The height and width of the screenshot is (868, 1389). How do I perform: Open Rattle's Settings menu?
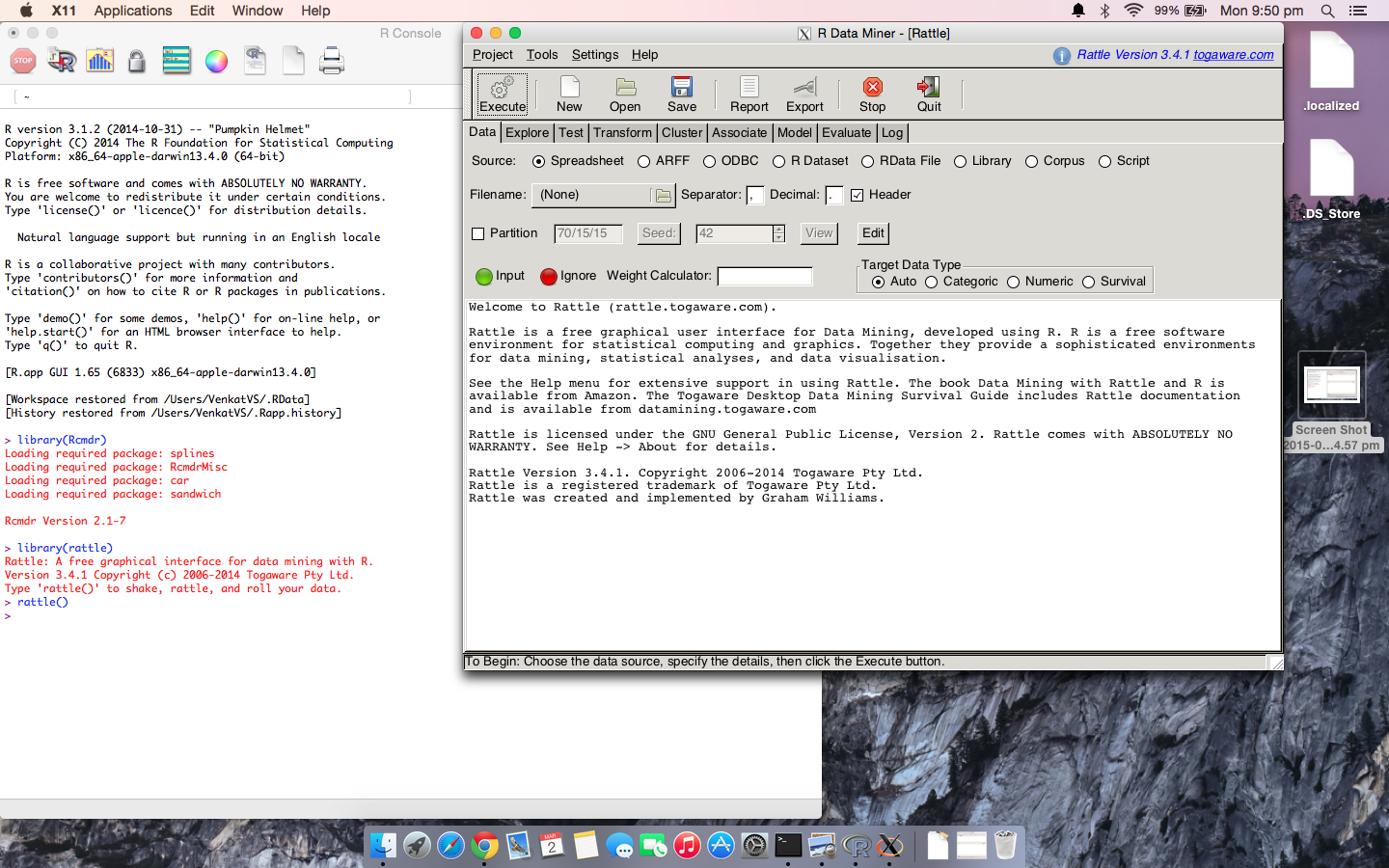click(595, 55)
